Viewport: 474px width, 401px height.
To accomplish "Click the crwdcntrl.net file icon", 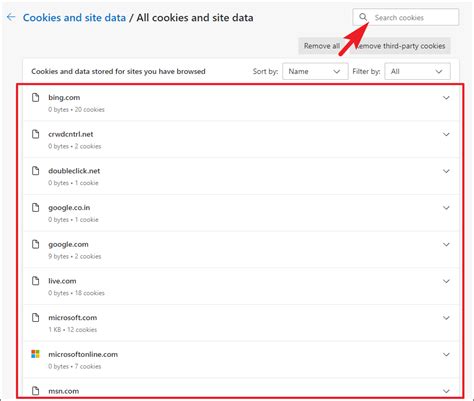I will point(35,134).
